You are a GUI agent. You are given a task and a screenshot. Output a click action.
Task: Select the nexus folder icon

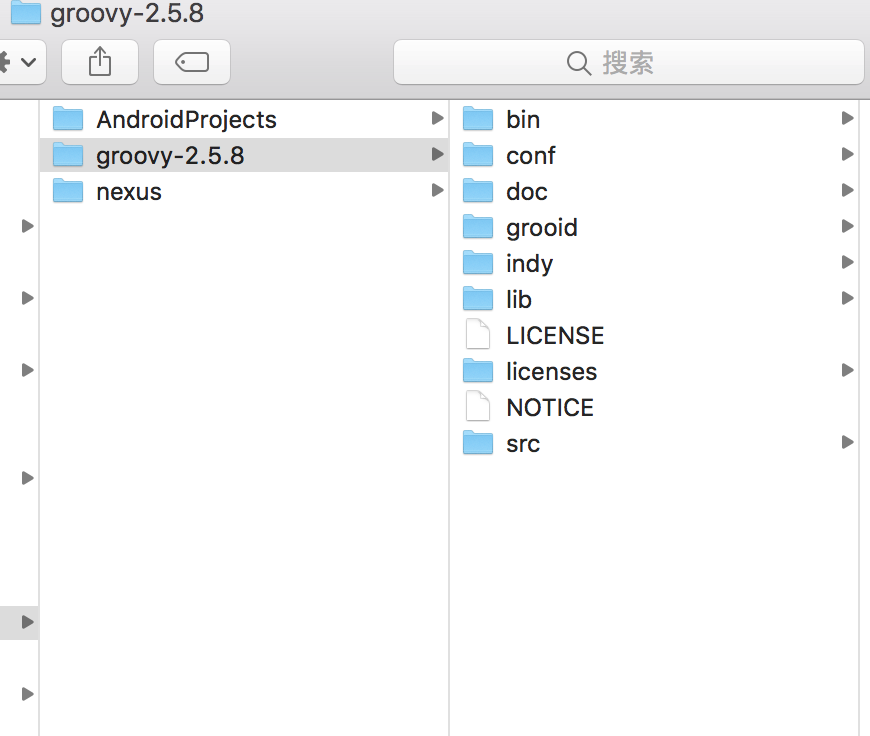click(68, 191)
